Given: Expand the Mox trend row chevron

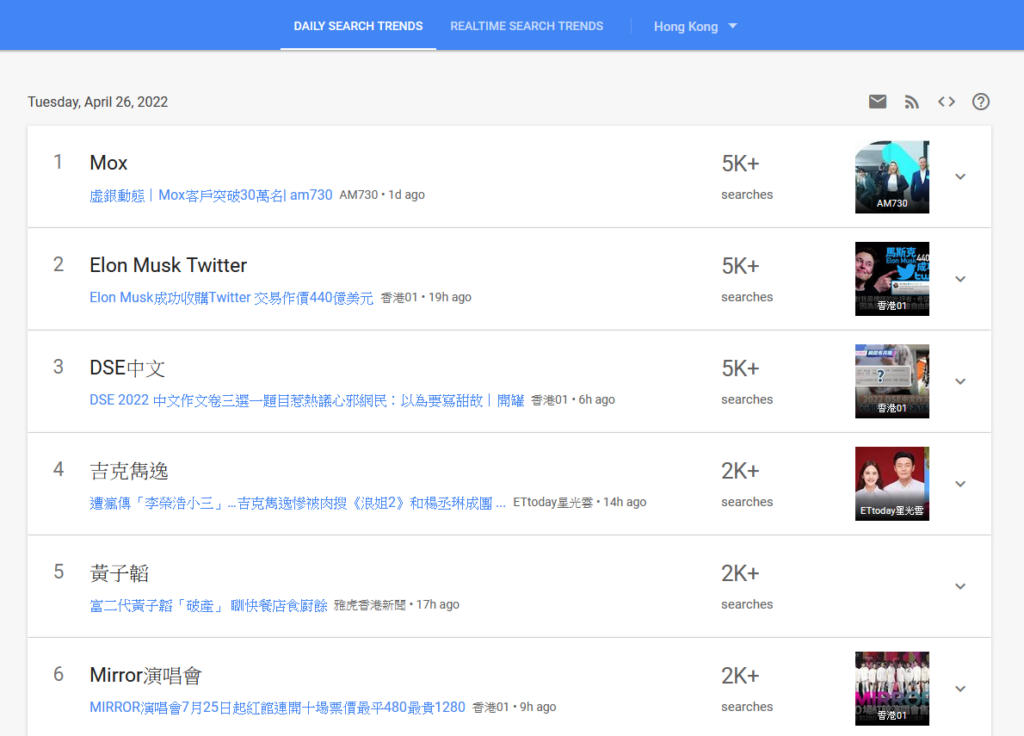Looking at the screenshot, I should point(960,177).
